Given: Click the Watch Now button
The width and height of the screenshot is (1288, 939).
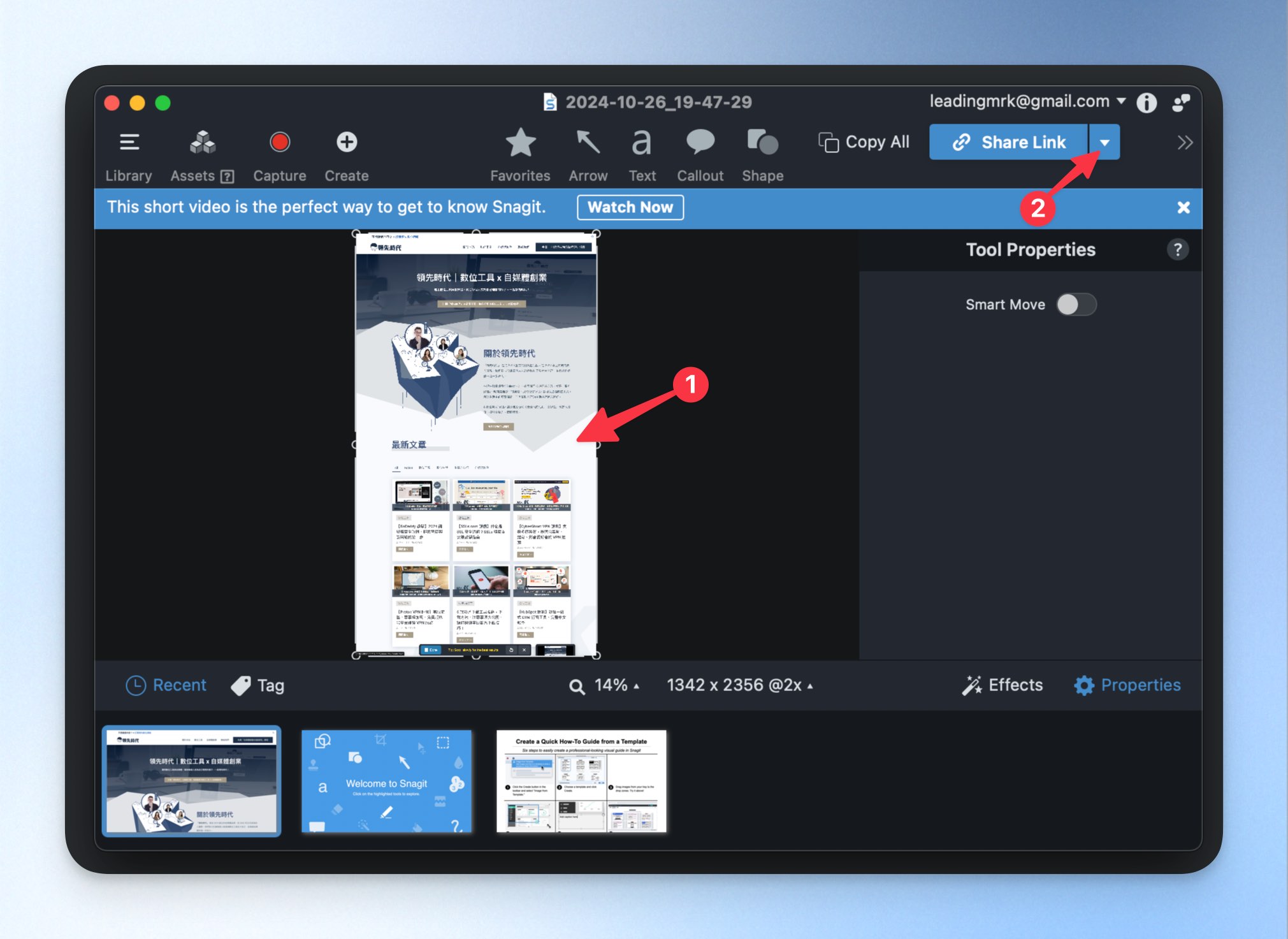Looking at the screenshot, I should (x=630, y=207).
